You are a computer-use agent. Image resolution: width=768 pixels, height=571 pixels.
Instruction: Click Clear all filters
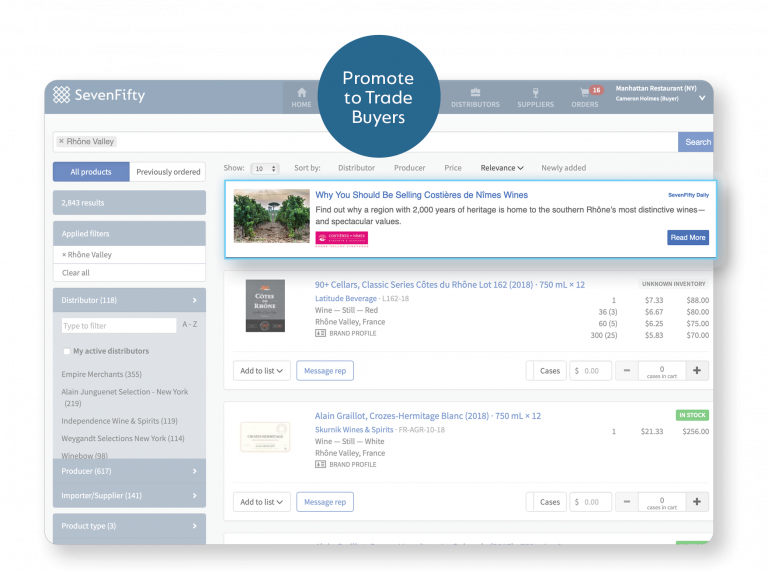point(76,273)
